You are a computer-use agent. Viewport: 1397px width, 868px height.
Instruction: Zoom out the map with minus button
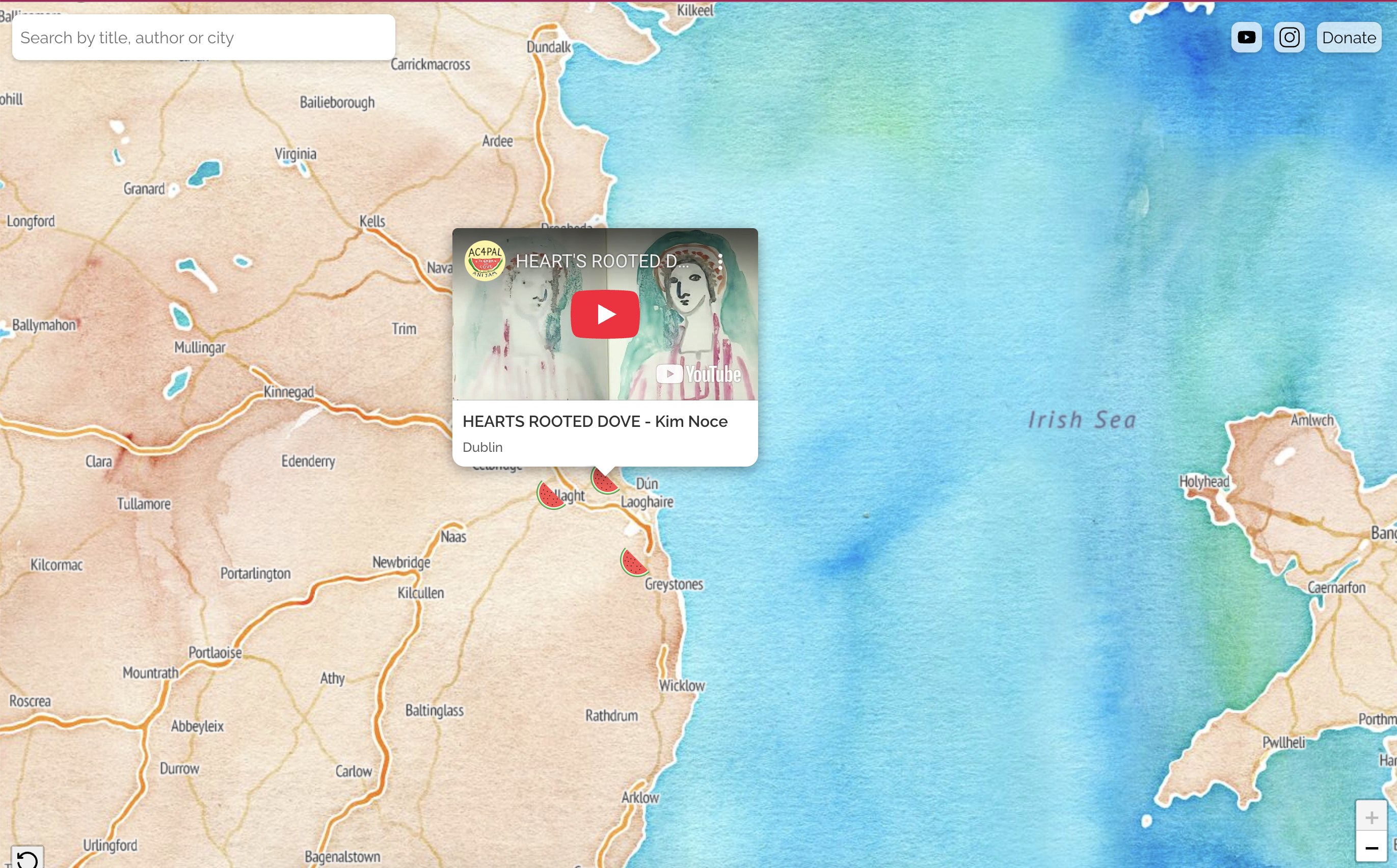click(1371, 848)
